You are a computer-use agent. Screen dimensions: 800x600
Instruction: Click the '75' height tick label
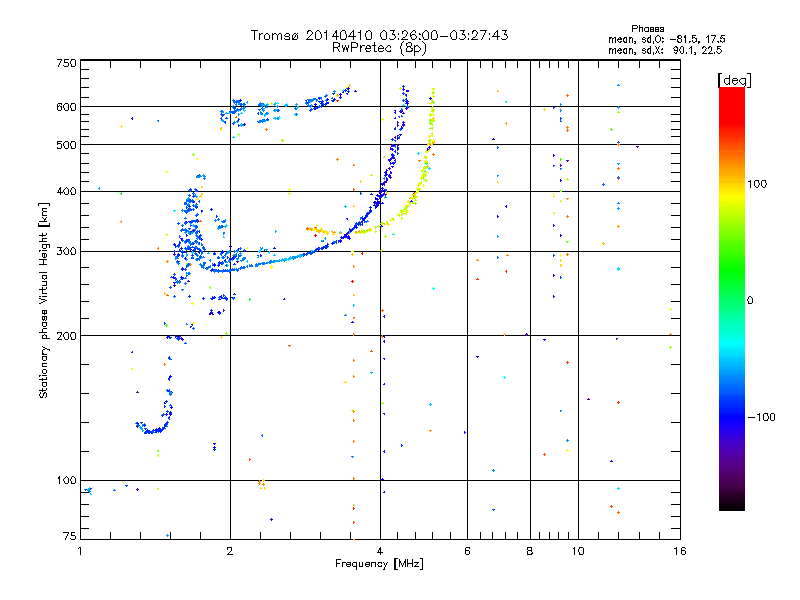pyautogui.click(x=70, y=536)
